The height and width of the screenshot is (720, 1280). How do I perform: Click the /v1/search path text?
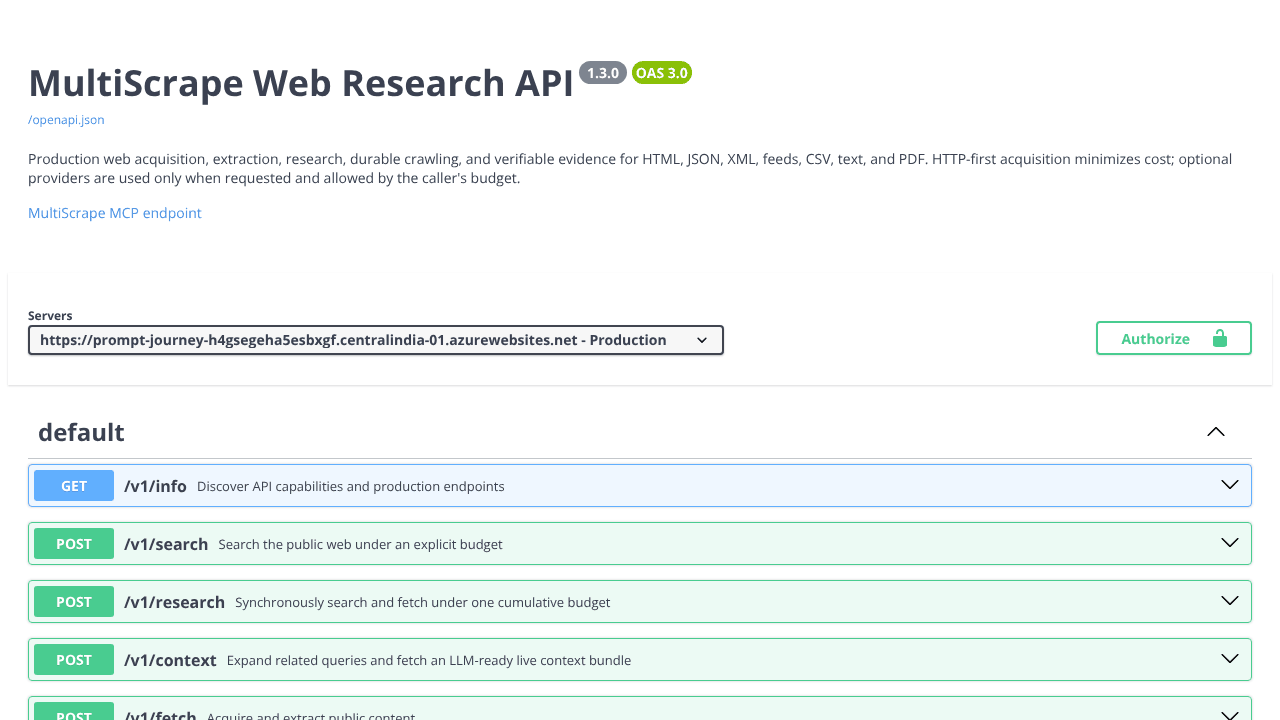click(x=166, y=544)
